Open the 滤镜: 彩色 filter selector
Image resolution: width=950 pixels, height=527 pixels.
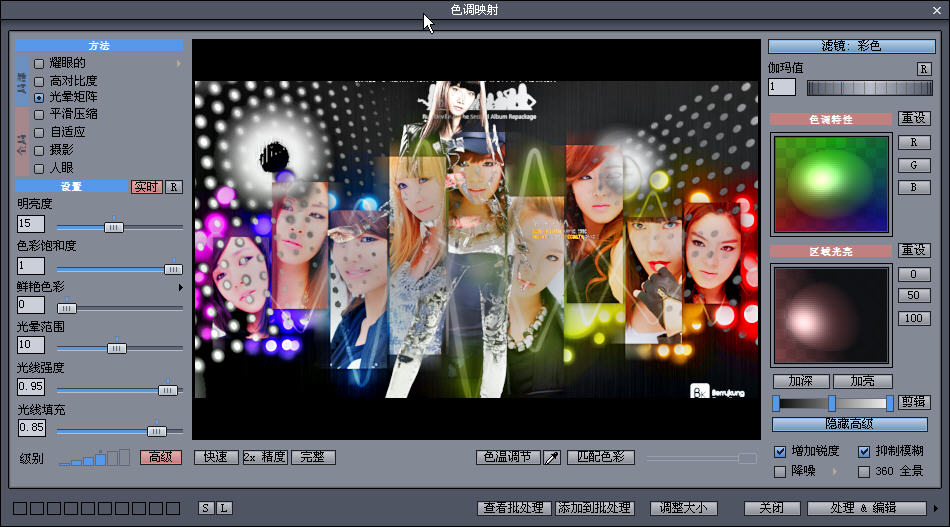(851, 46)
